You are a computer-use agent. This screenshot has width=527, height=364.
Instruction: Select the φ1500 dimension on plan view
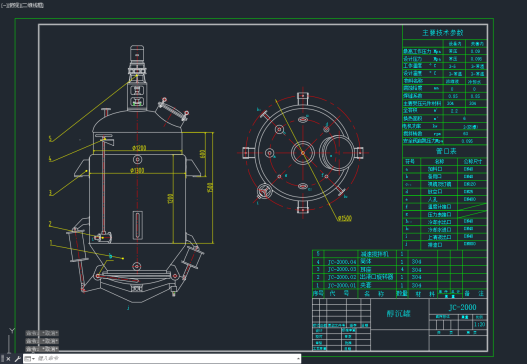tap(344, 218)
